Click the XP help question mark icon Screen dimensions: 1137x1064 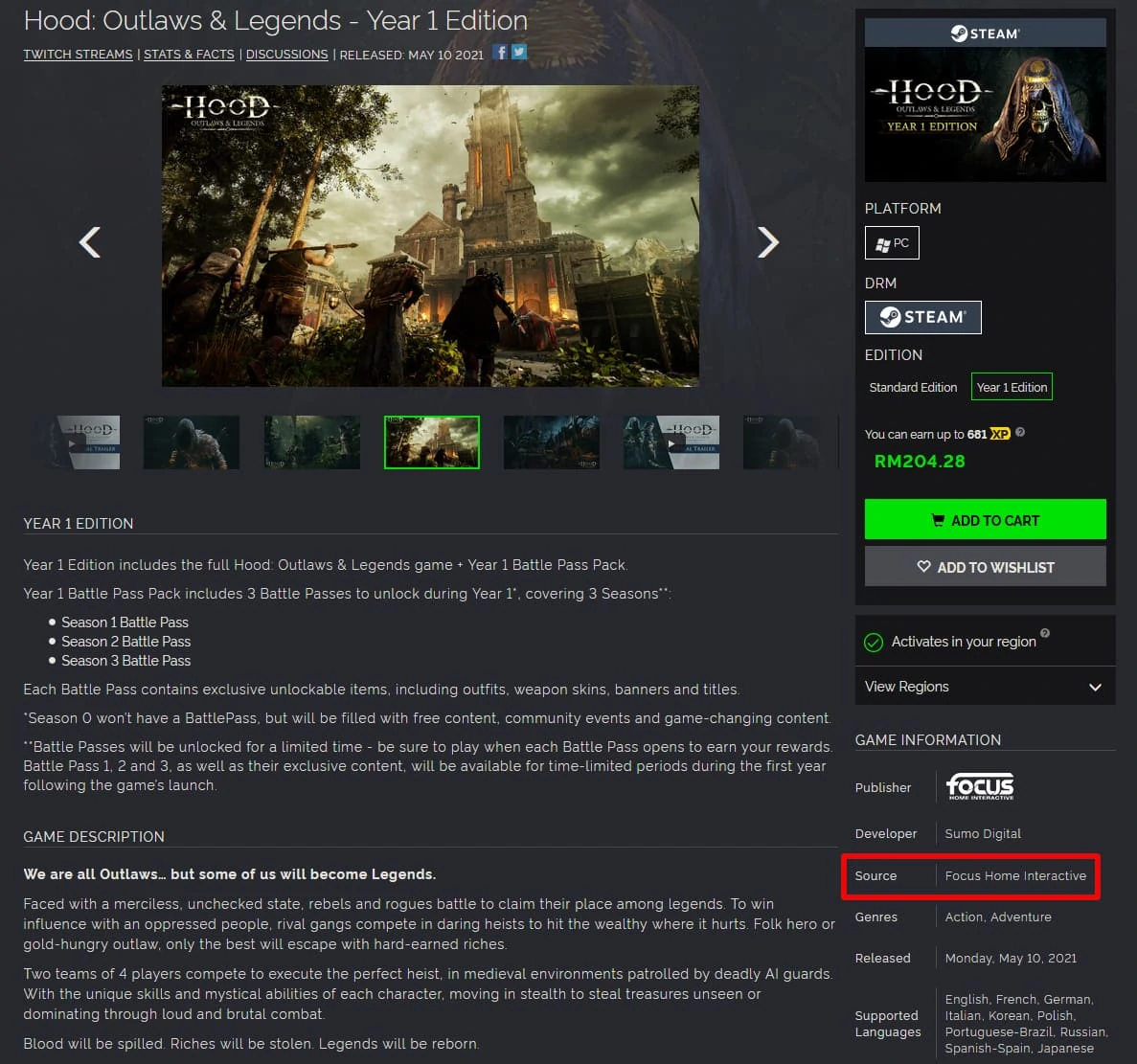[x=1020, y=433]
